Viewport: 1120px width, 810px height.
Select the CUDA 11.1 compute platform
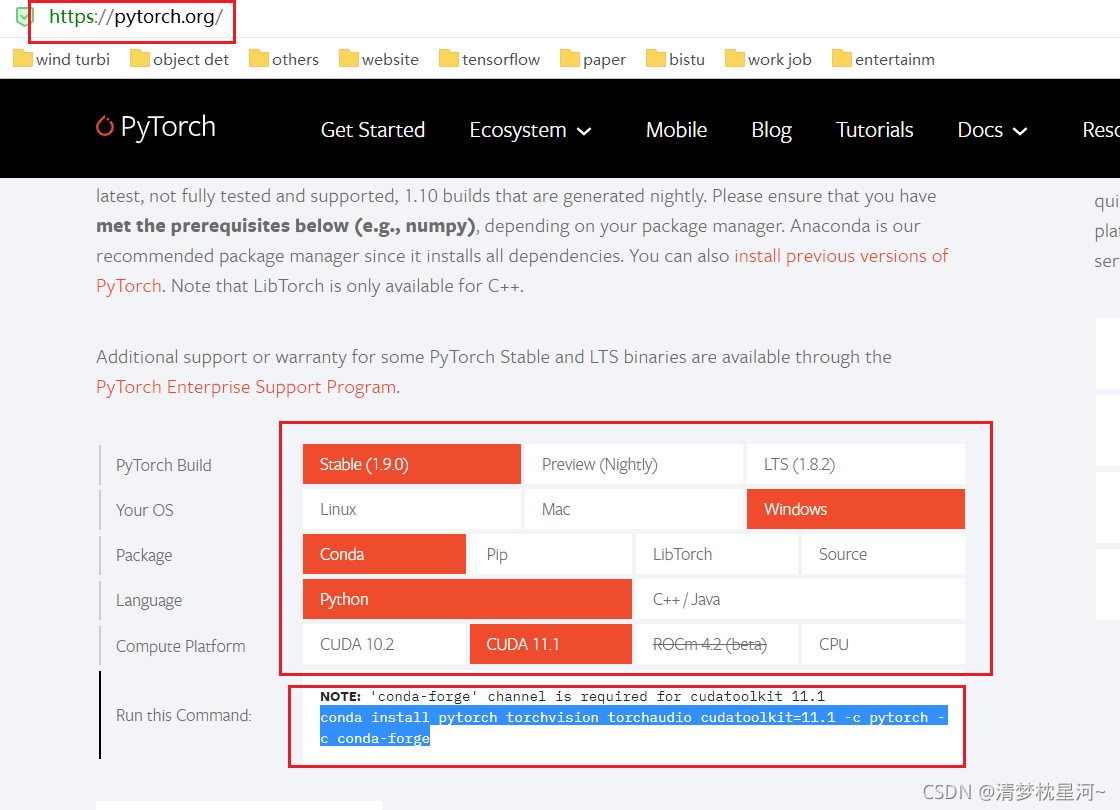pyautogui.click(x=551, y=644)
